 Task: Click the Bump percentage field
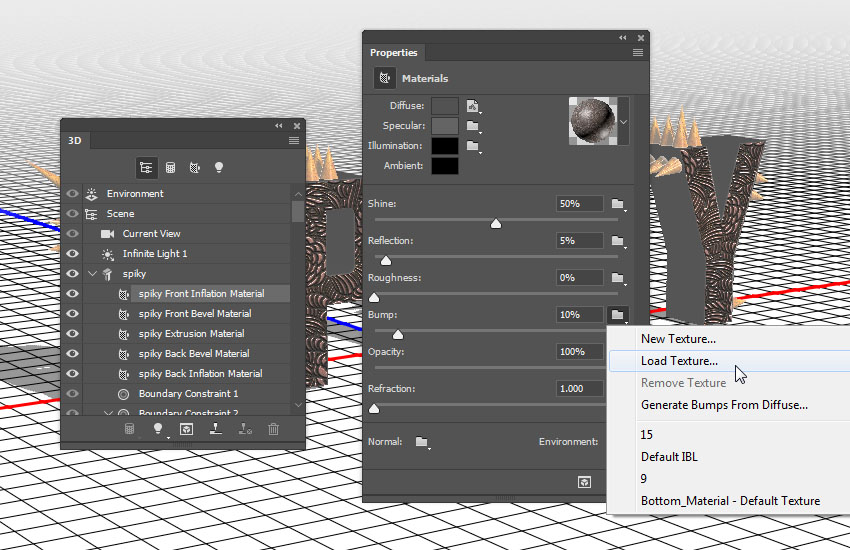click(579, 315)
